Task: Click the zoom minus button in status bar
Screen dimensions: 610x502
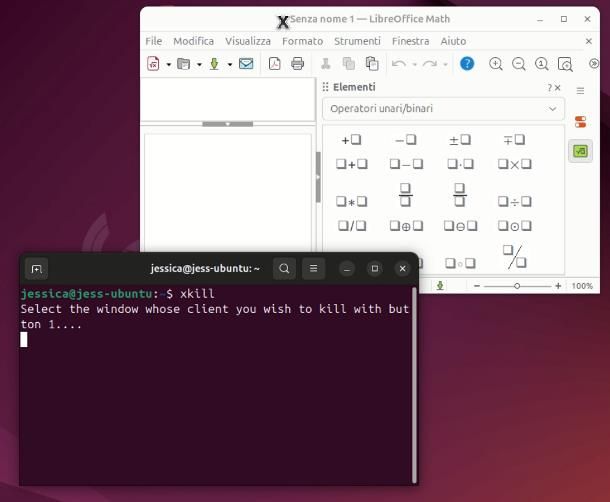Action: pos(477,286)
